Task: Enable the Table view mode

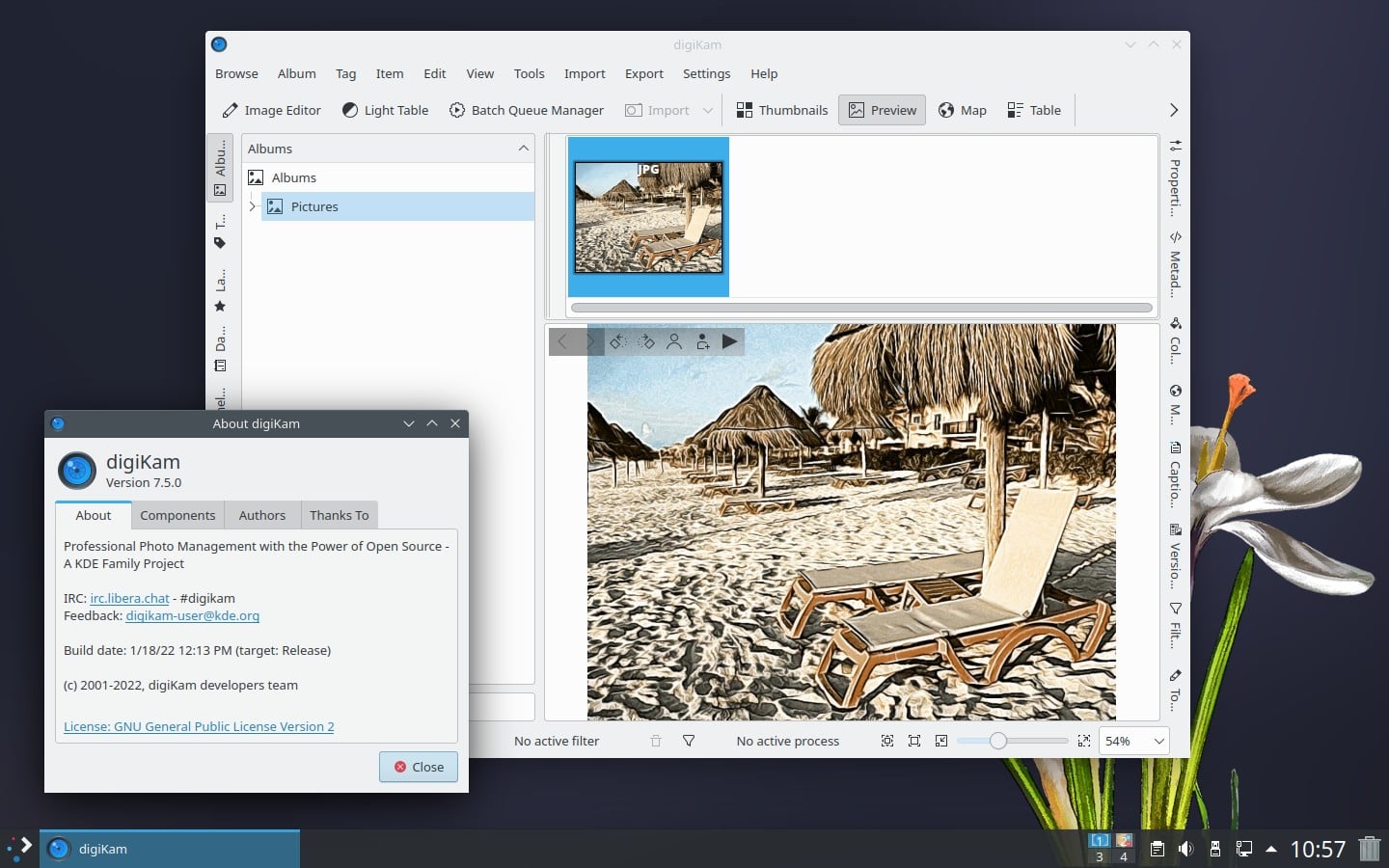Action: click(1033, 109)
